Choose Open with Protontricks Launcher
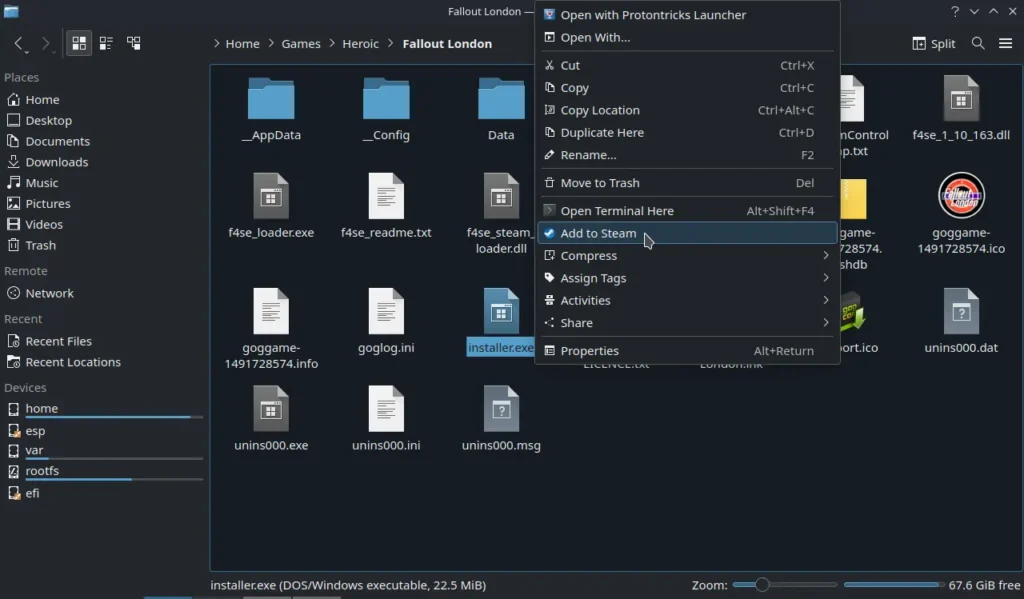Viewport: 1024px width, 599px height. 687,14
